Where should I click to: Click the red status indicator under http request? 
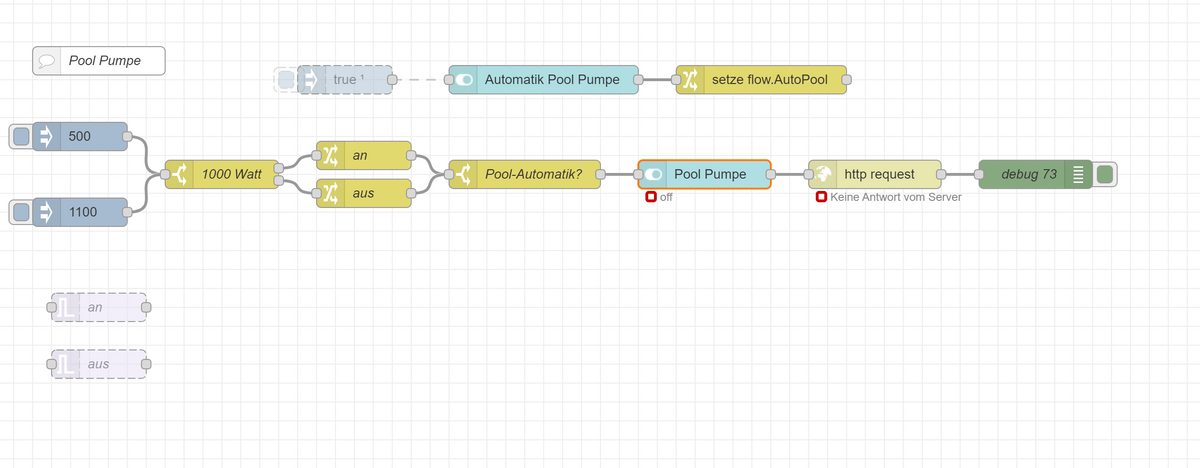821,198
